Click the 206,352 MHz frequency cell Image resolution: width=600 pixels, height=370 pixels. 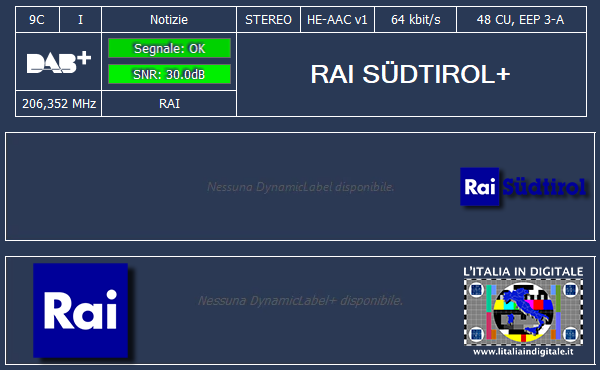coord(59,104)
